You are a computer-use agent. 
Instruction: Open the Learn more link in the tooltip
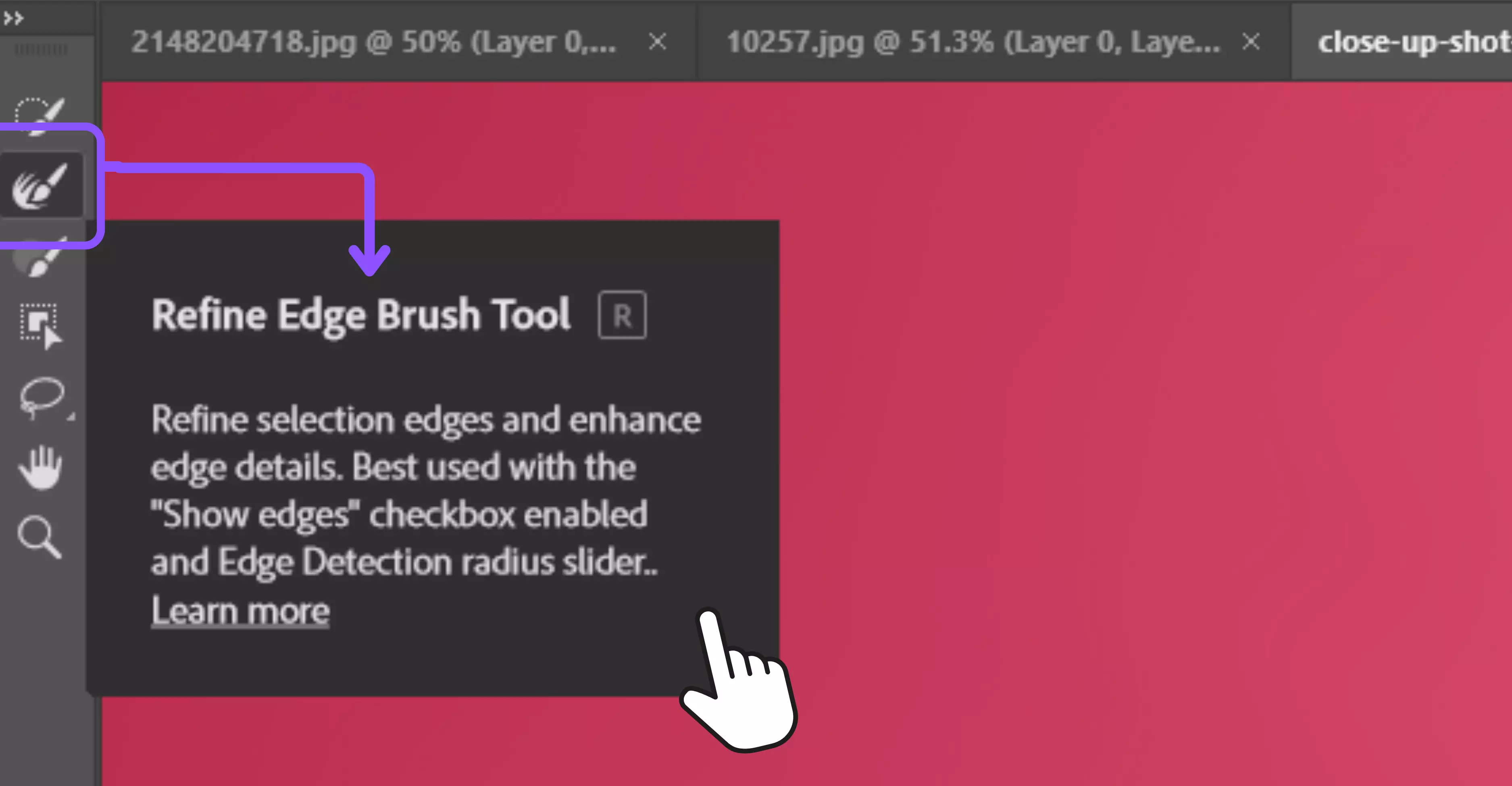tap(241, 610)
